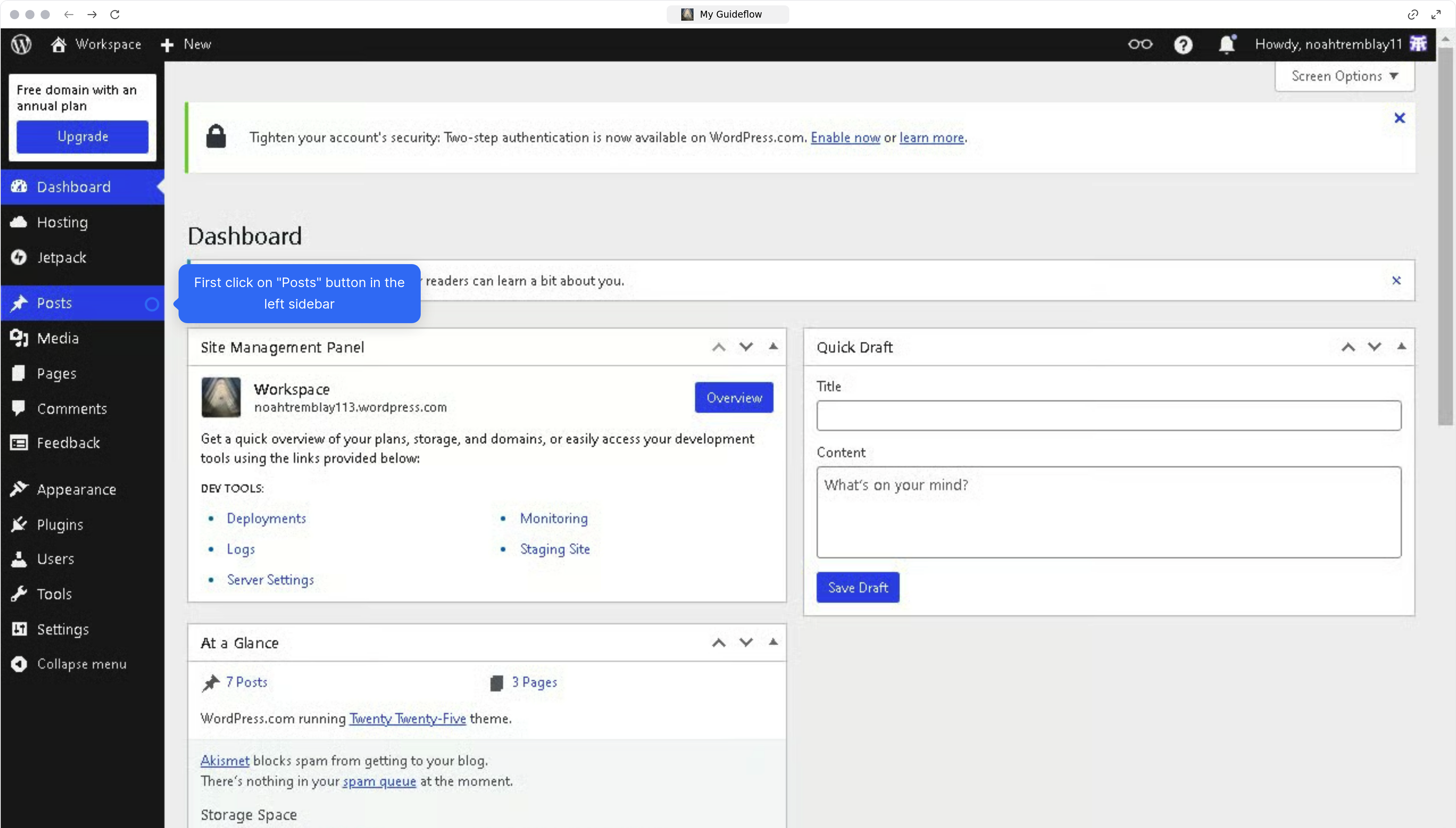Collapse the At a Glance panel
Image resolution: width=1456 pixels, height=828 pixels.
[774, 642]
